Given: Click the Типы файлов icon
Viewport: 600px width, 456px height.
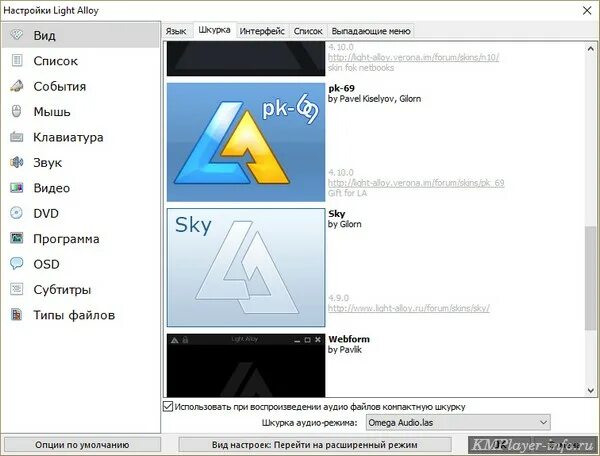Looking at the screenshot, I should (16, 314).
